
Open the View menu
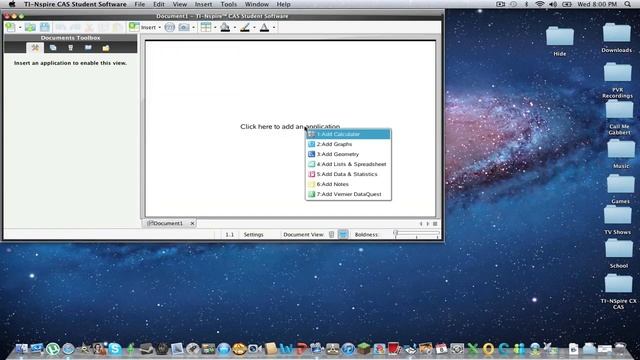pos(180,4)
